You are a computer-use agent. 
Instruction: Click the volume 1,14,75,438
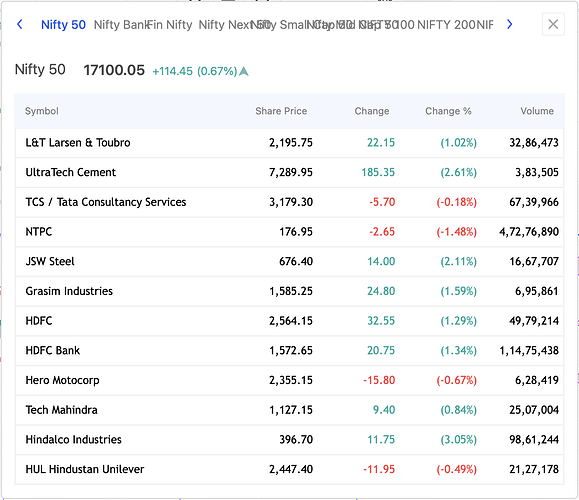529,350
